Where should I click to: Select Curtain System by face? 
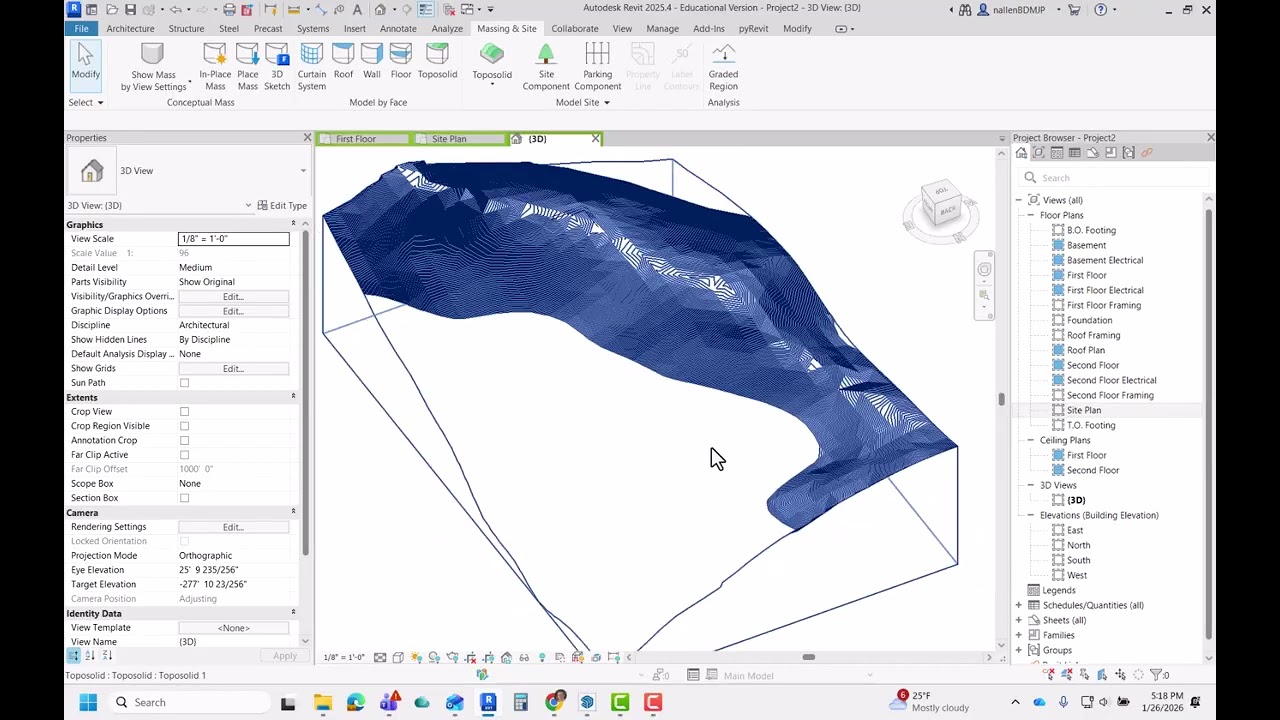tap(311, 67)
